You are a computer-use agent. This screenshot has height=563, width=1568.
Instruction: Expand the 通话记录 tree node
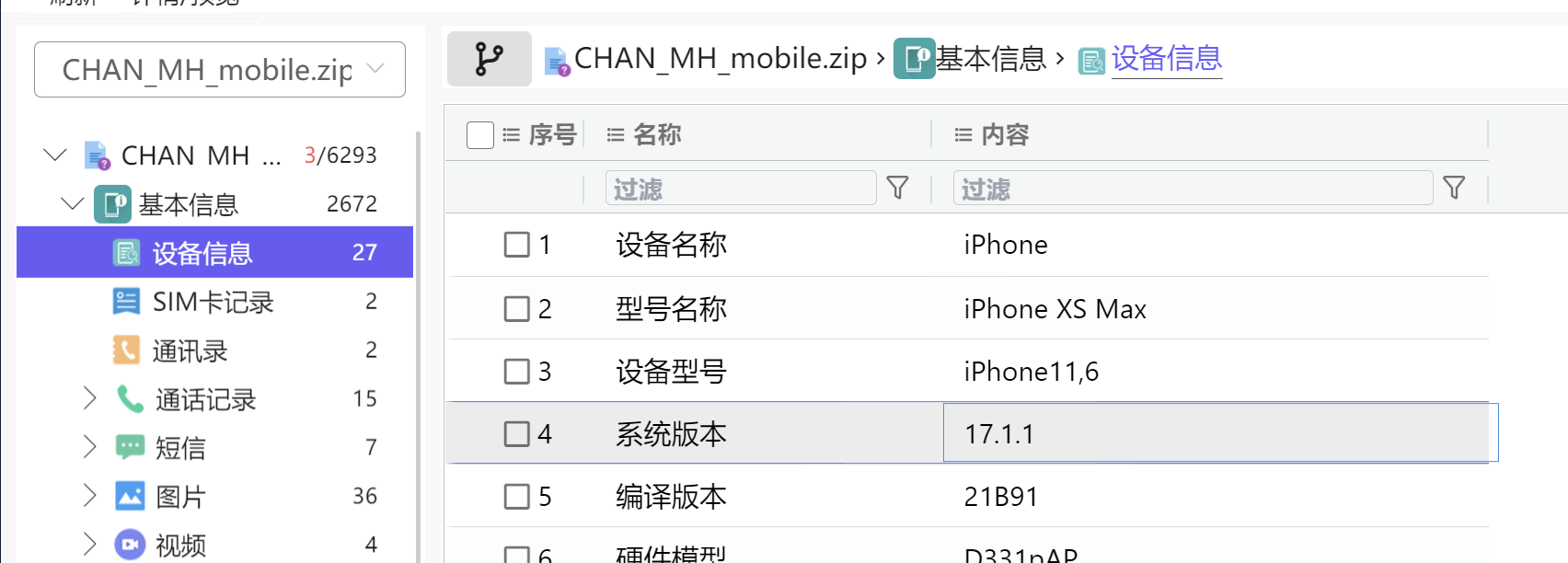[x=89, y=398]
